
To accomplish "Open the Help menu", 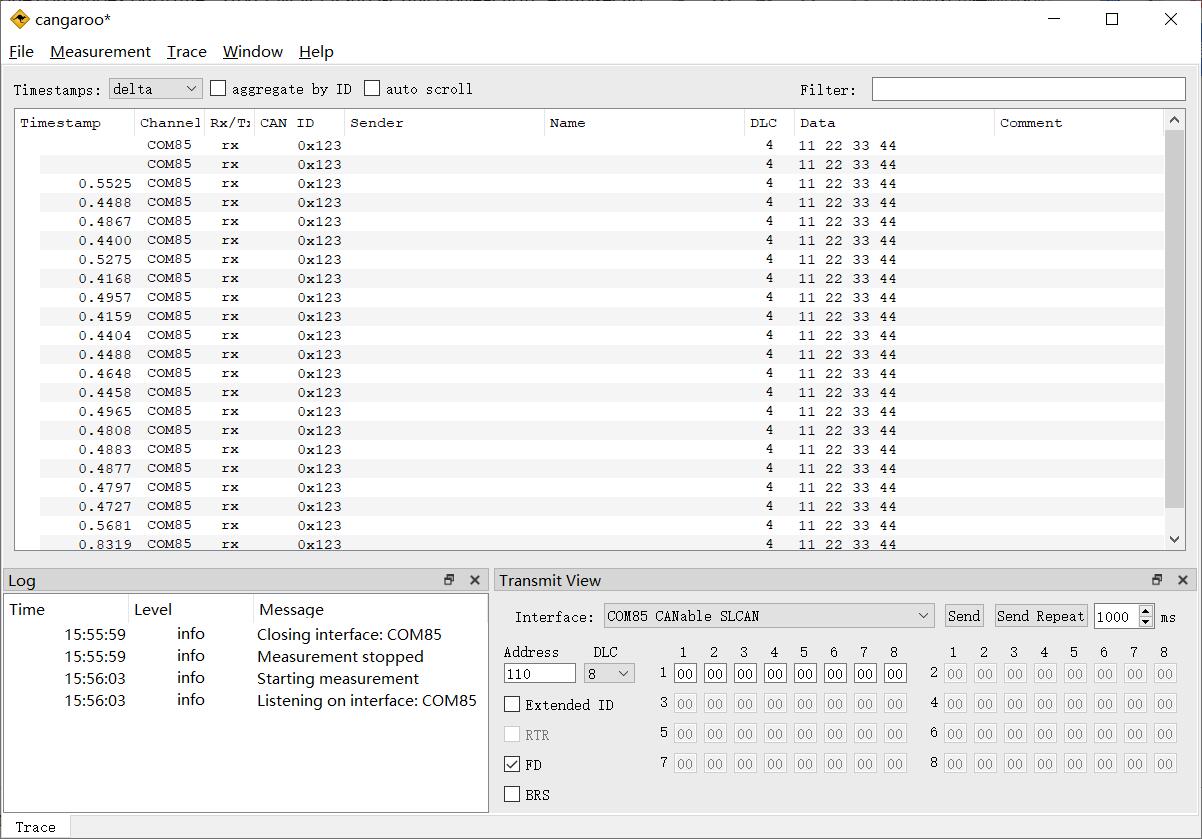I will [x=316, y=52].
